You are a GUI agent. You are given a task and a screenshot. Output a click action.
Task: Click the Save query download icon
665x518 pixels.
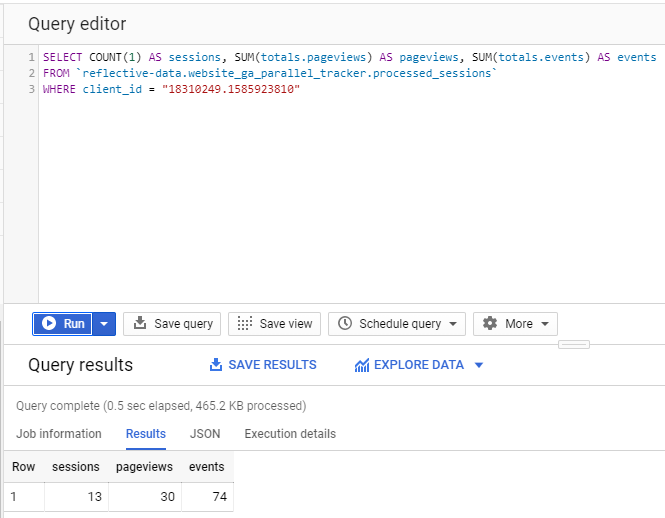[x=140, y=323]
